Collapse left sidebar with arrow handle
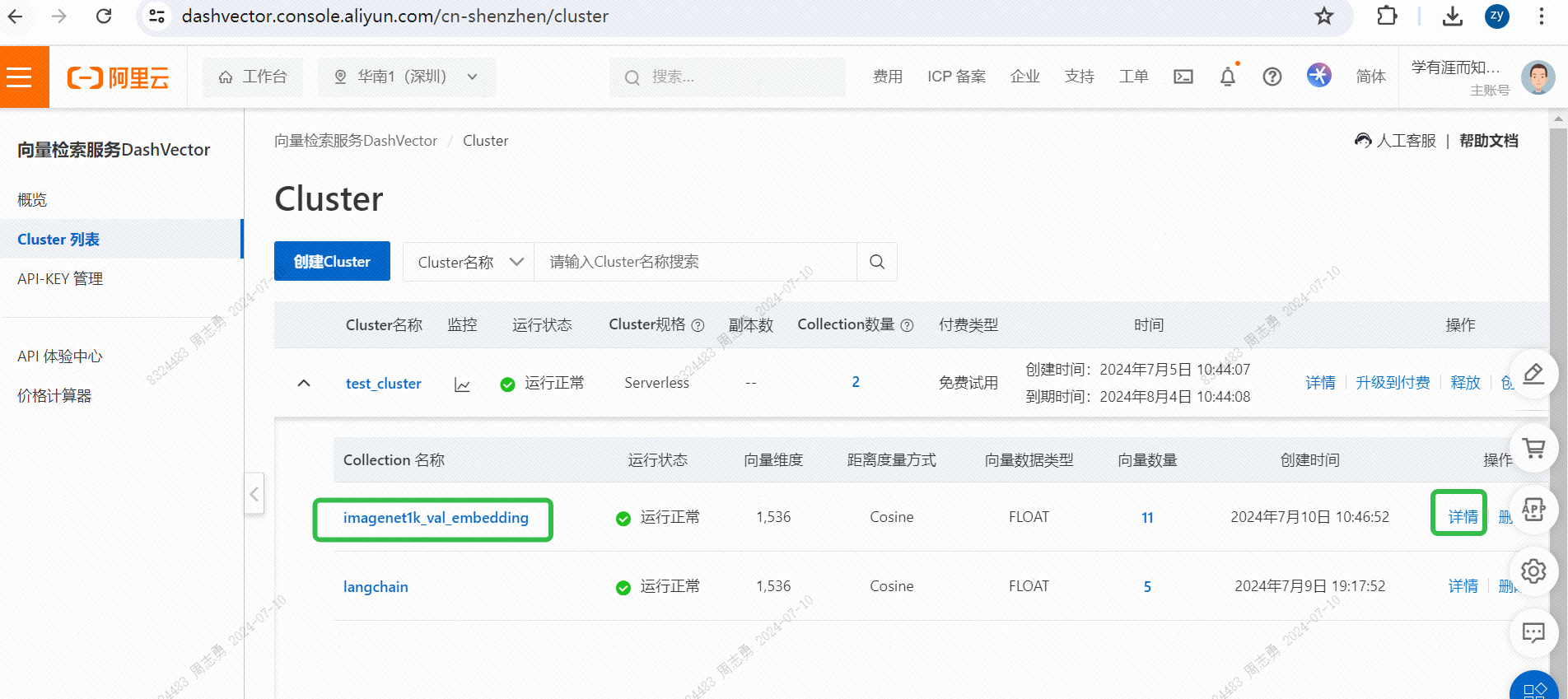The image size is (1568, 699). click(x=254, y=494)
